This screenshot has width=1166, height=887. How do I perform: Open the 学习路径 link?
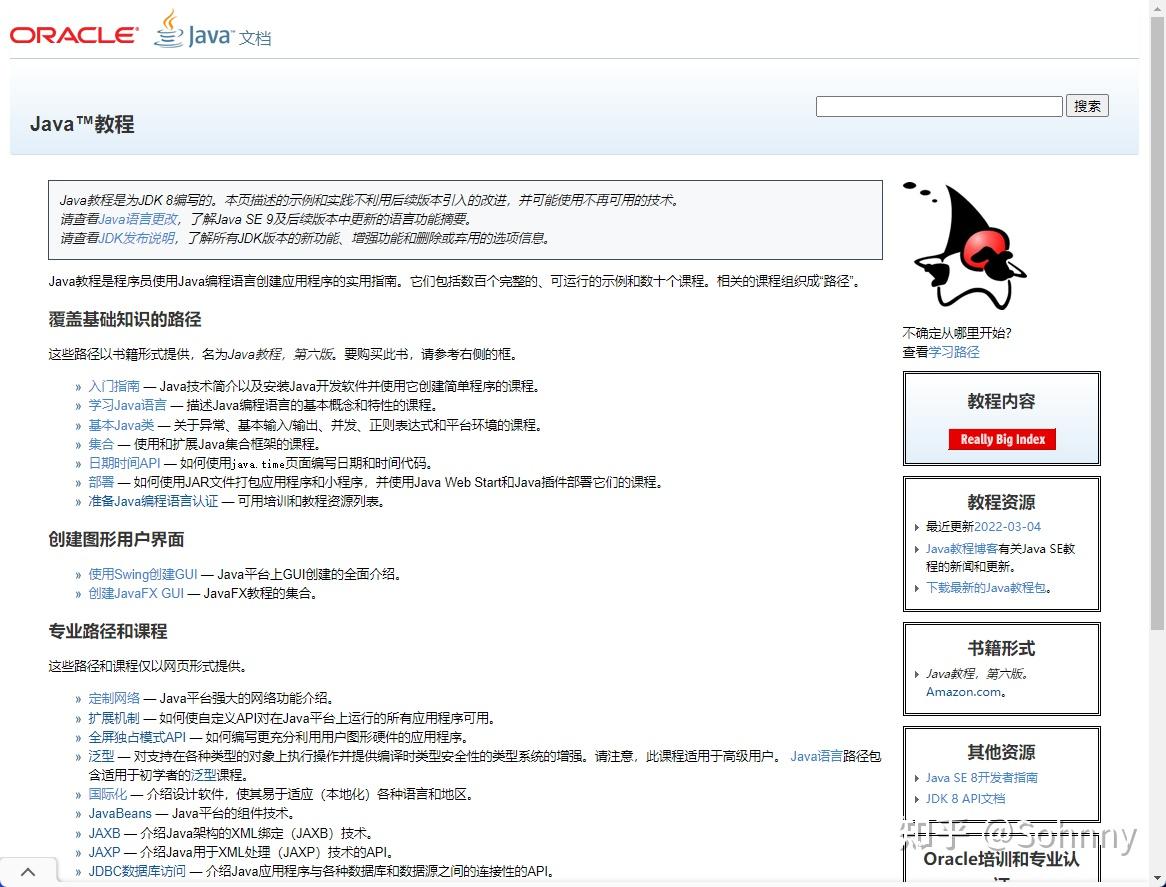pos(954,352)
